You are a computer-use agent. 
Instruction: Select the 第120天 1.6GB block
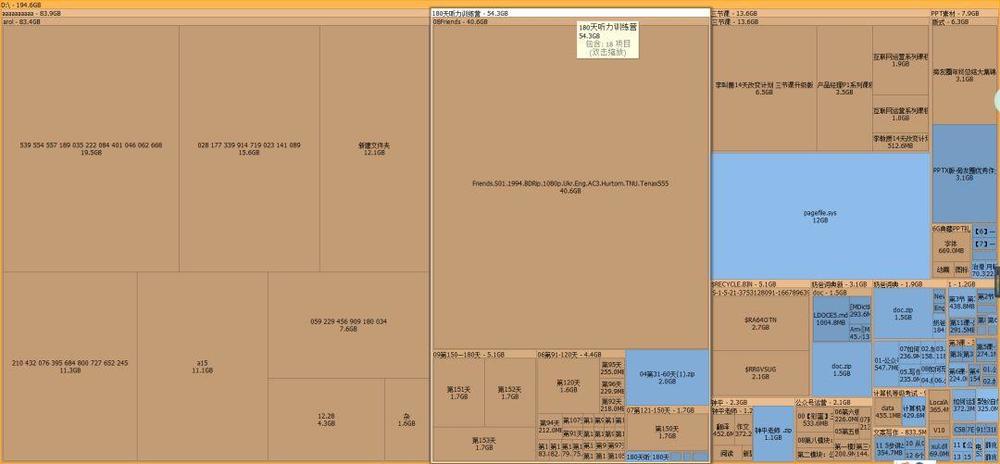click(568, 386)
